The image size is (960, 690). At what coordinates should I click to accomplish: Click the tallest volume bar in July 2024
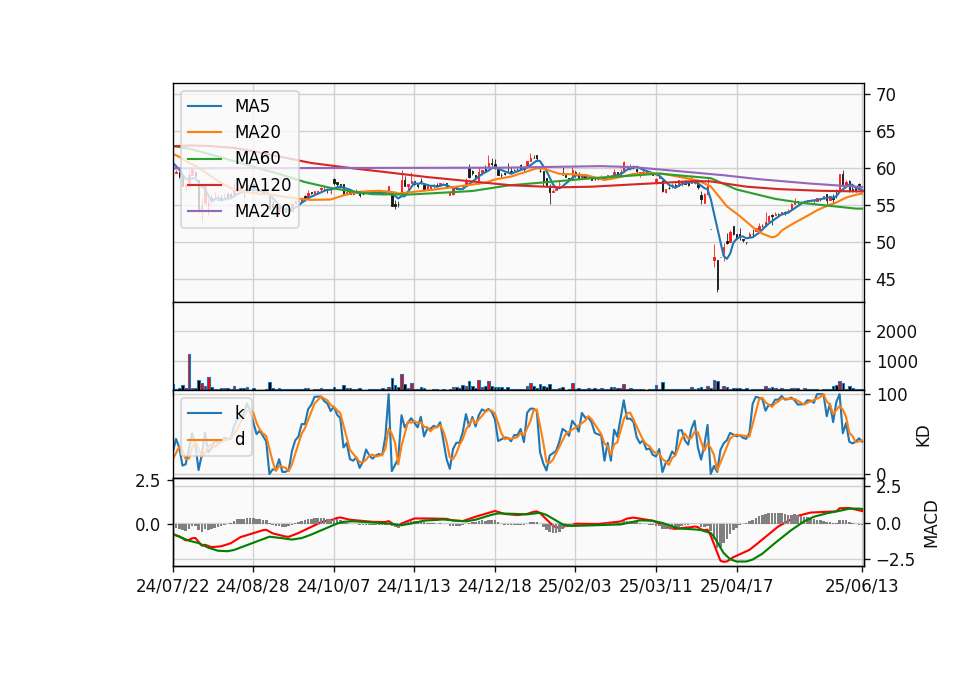(190, 372)
